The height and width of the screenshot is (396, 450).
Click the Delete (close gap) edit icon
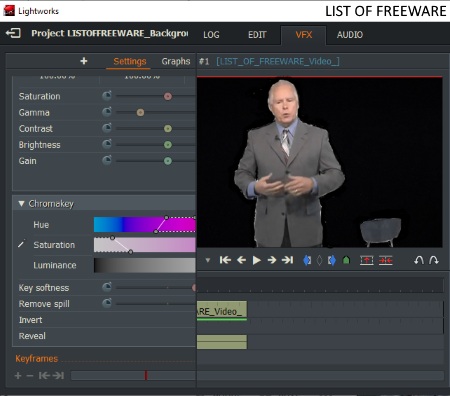pyautogui.click(x=385, y=260)
